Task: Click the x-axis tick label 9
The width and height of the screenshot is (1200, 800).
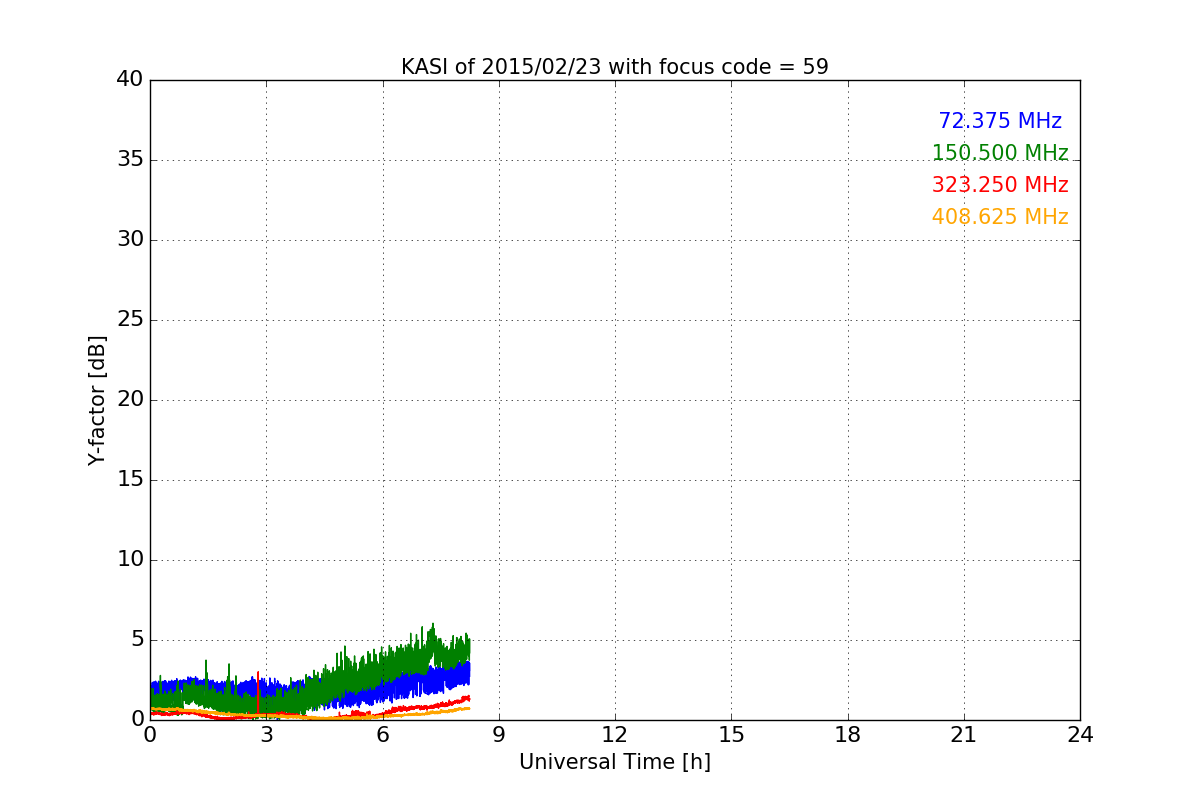Action: click(x=498, y=735)
